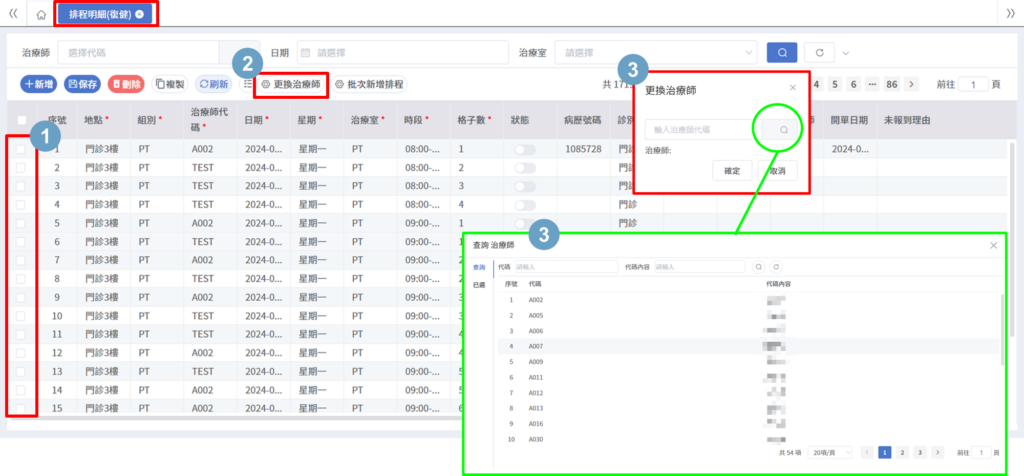Click the 刷新 button
This screenshot has height=476, width=1024.
click(x=214, y=84)
